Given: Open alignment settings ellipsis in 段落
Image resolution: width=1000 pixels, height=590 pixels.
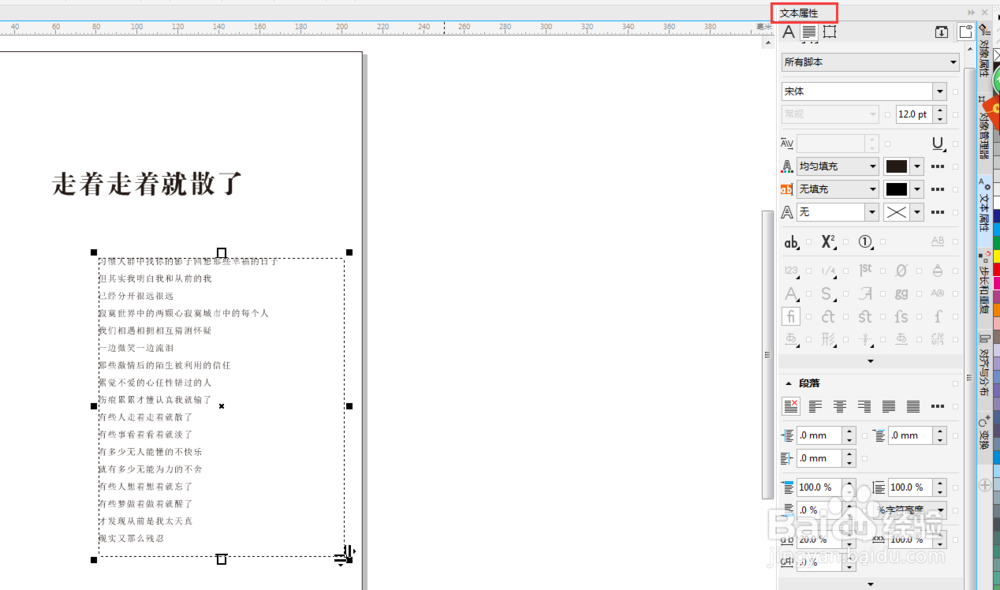Looking at the screenshot, I should click(x=938, y=406).
